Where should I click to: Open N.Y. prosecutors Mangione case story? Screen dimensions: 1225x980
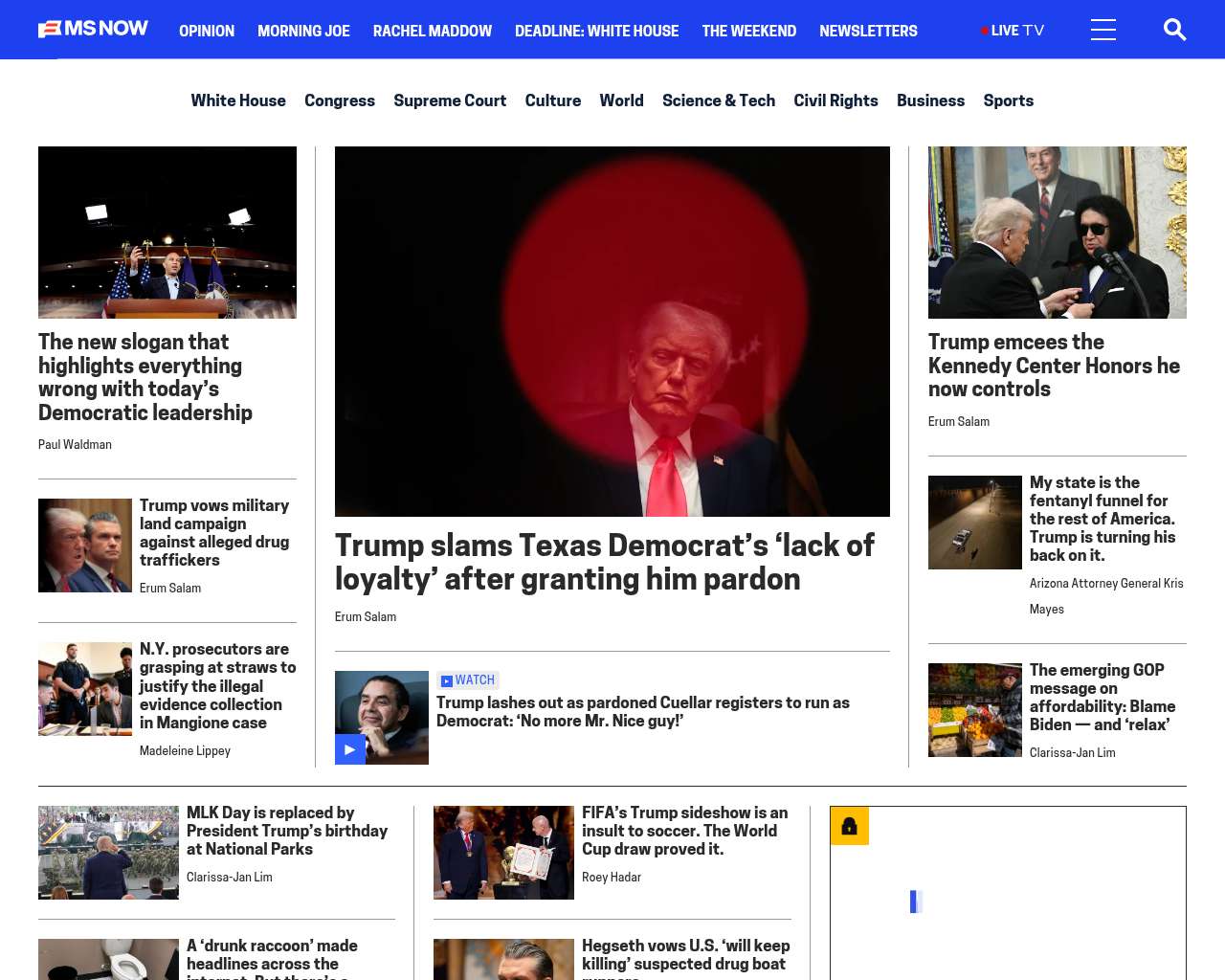(217, 685)
